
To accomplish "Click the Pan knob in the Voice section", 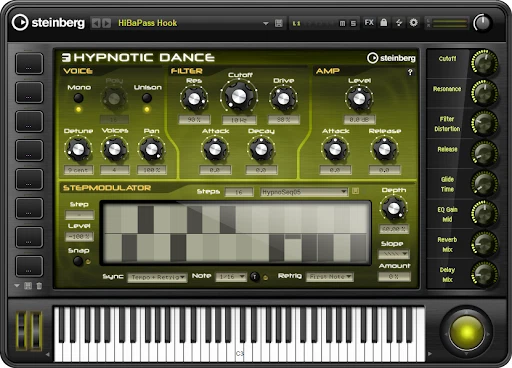I will [151, 150].
